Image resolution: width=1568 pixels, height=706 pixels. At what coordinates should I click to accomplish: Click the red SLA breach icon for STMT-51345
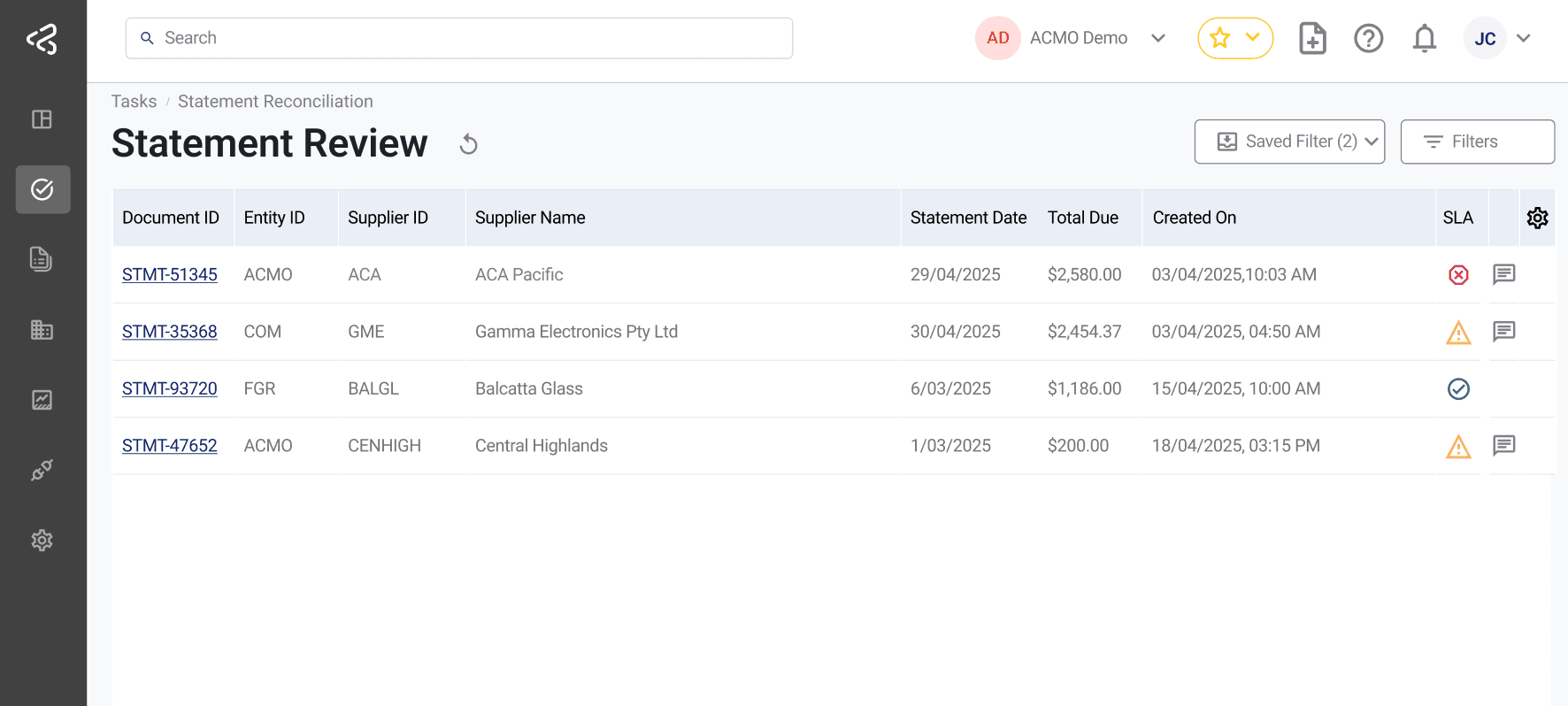pos(1458,275)
